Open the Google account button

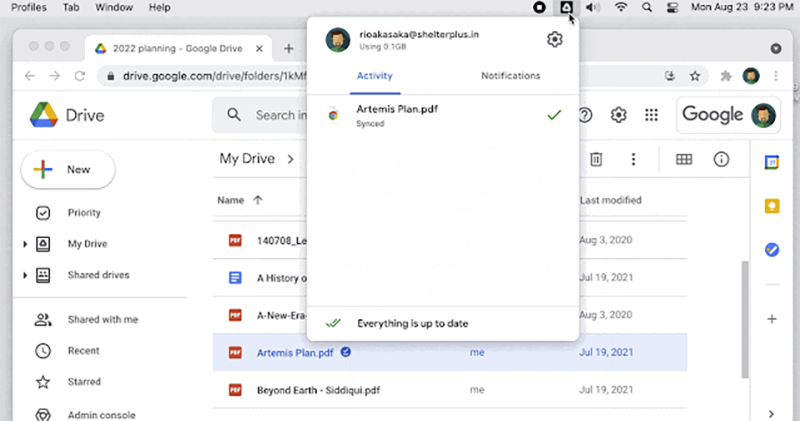(x=728, y=115)
